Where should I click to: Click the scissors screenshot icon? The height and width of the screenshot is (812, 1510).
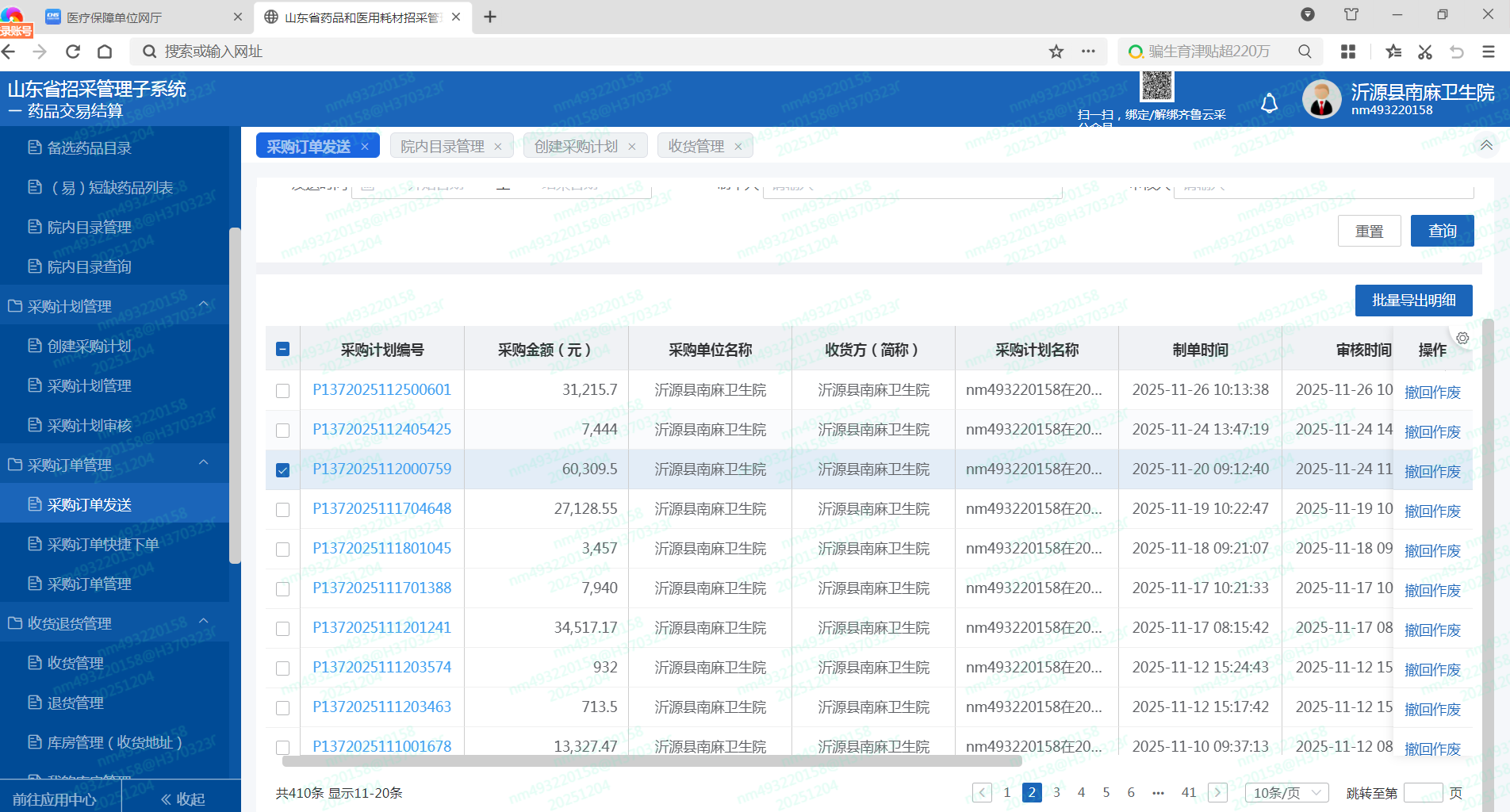(x=1425, y=52)
